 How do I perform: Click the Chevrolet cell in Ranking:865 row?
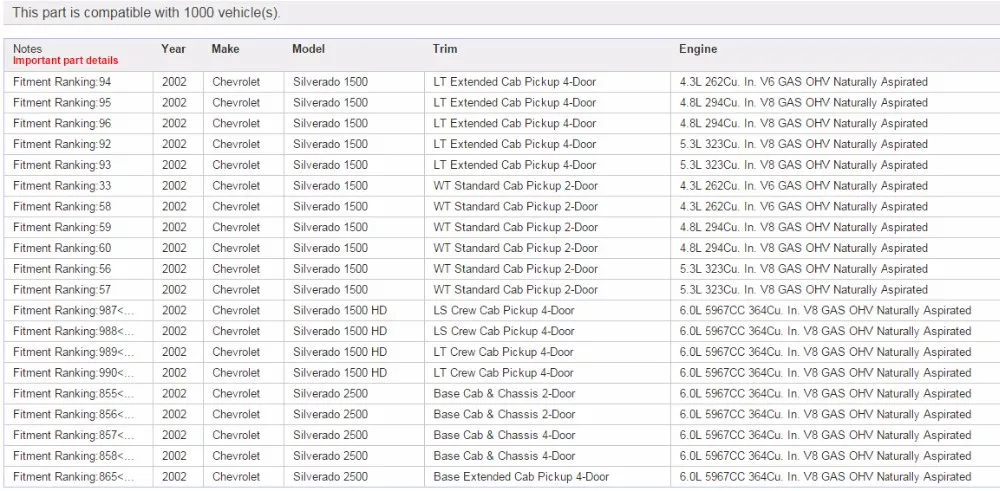coord(244,477)
